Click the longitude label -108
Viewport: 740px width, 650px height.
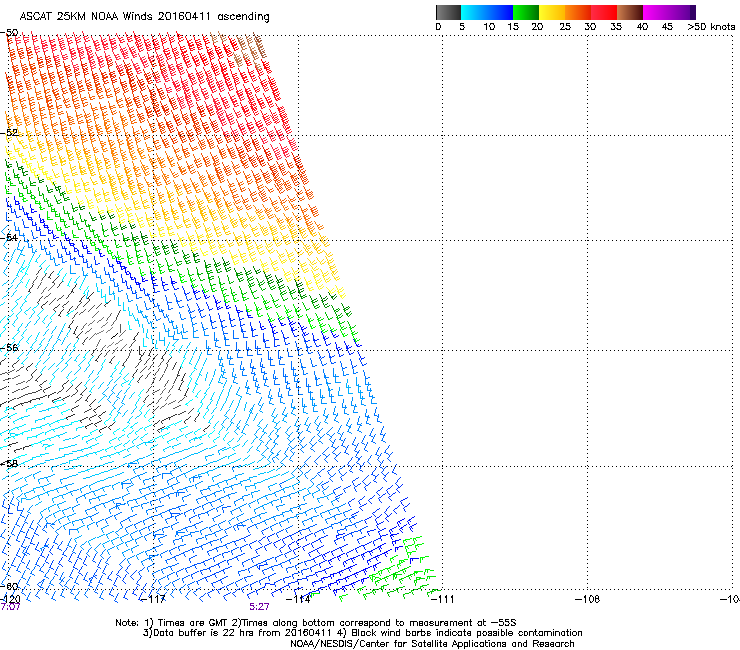coord(587,599)
